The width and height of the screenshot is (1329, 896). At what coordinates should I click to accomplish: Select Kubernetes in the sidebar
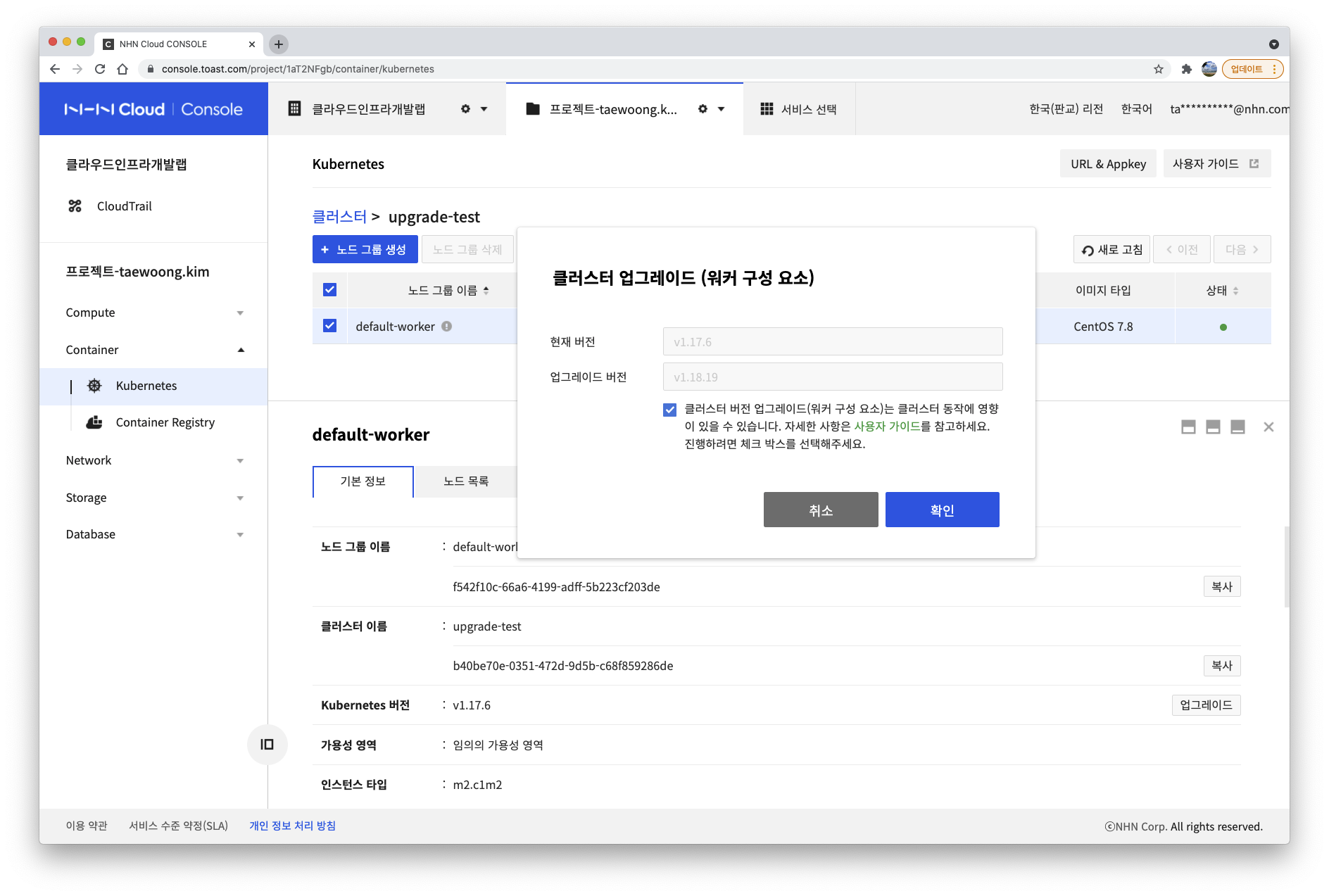pyautogui.click(x=153, y=386)
